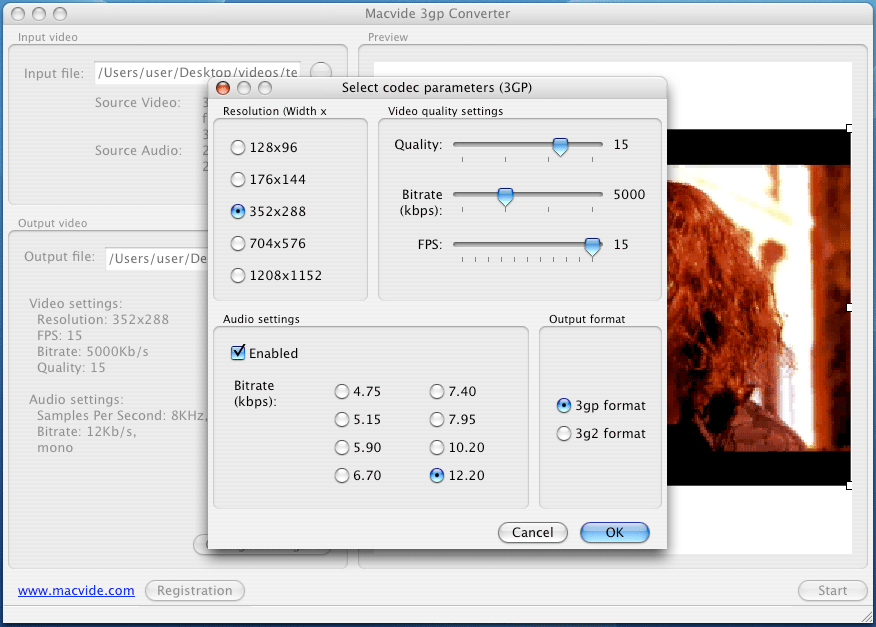
Task: Open the www.macvide.com link
Action: (76, 591)
